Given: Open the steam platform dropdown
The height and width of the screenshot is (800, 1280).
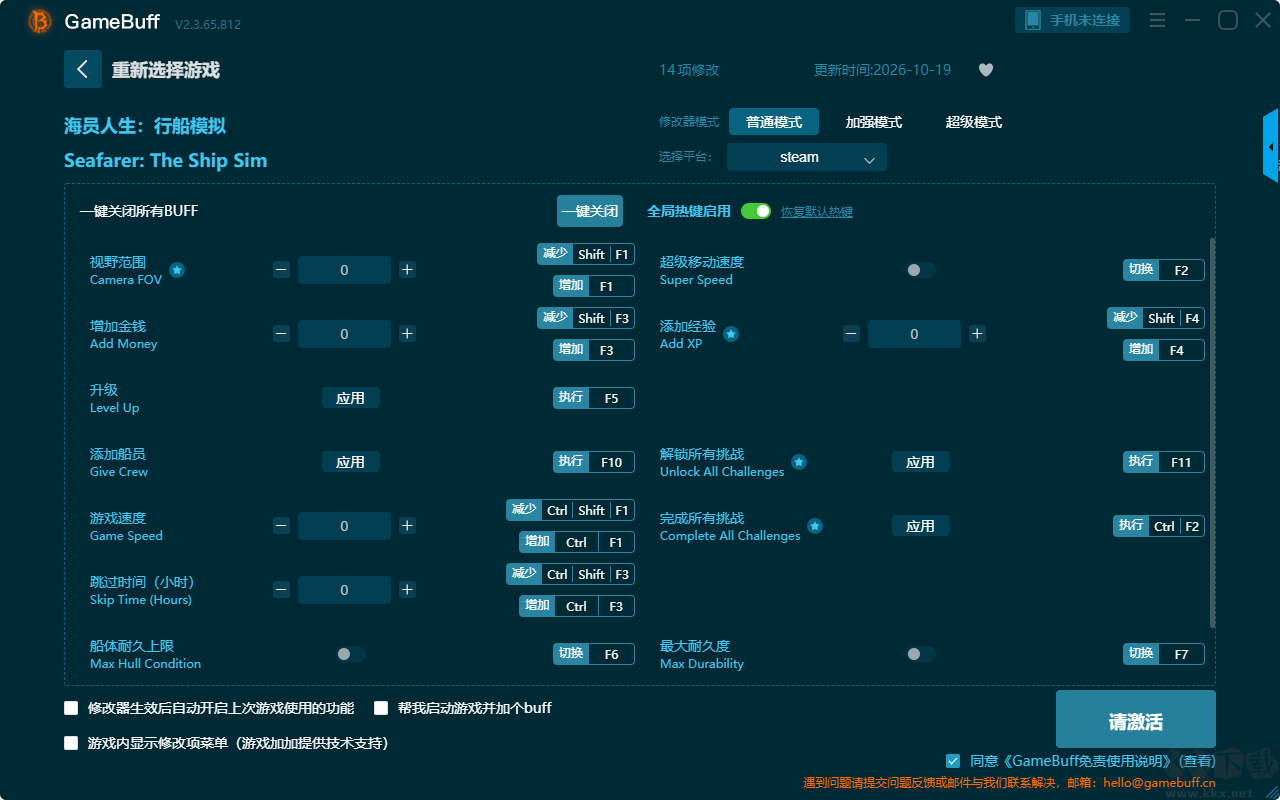Looking at the screenshot, I should (x=807, y=157).
